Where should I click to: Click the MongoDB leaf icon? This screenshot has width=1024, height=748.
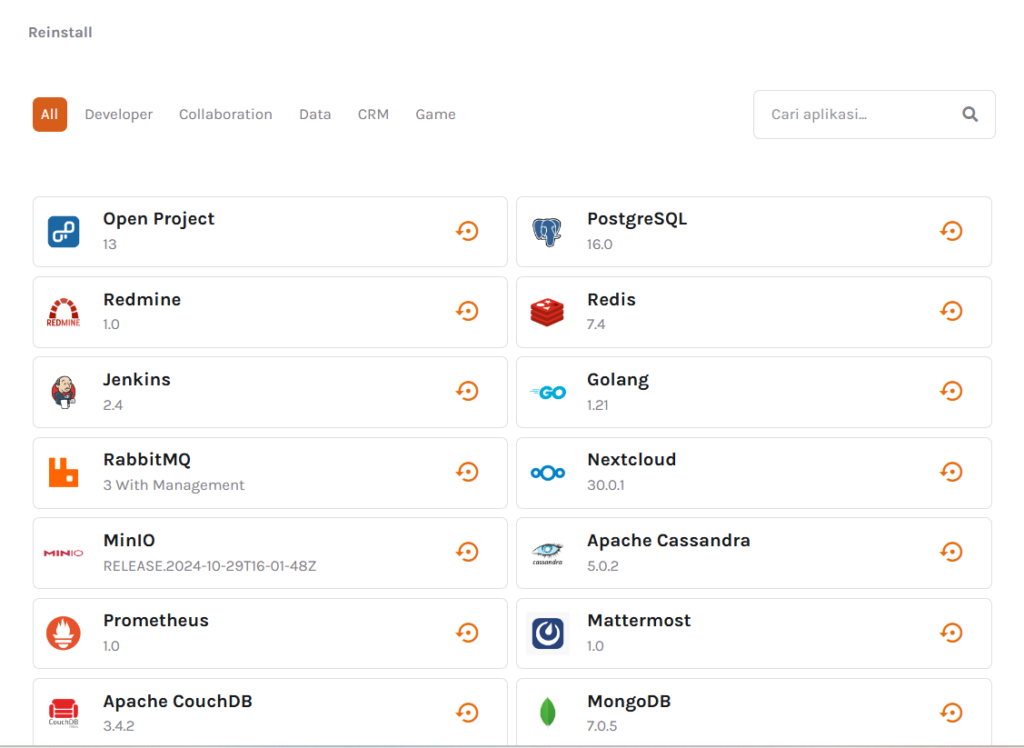point(547,712)
